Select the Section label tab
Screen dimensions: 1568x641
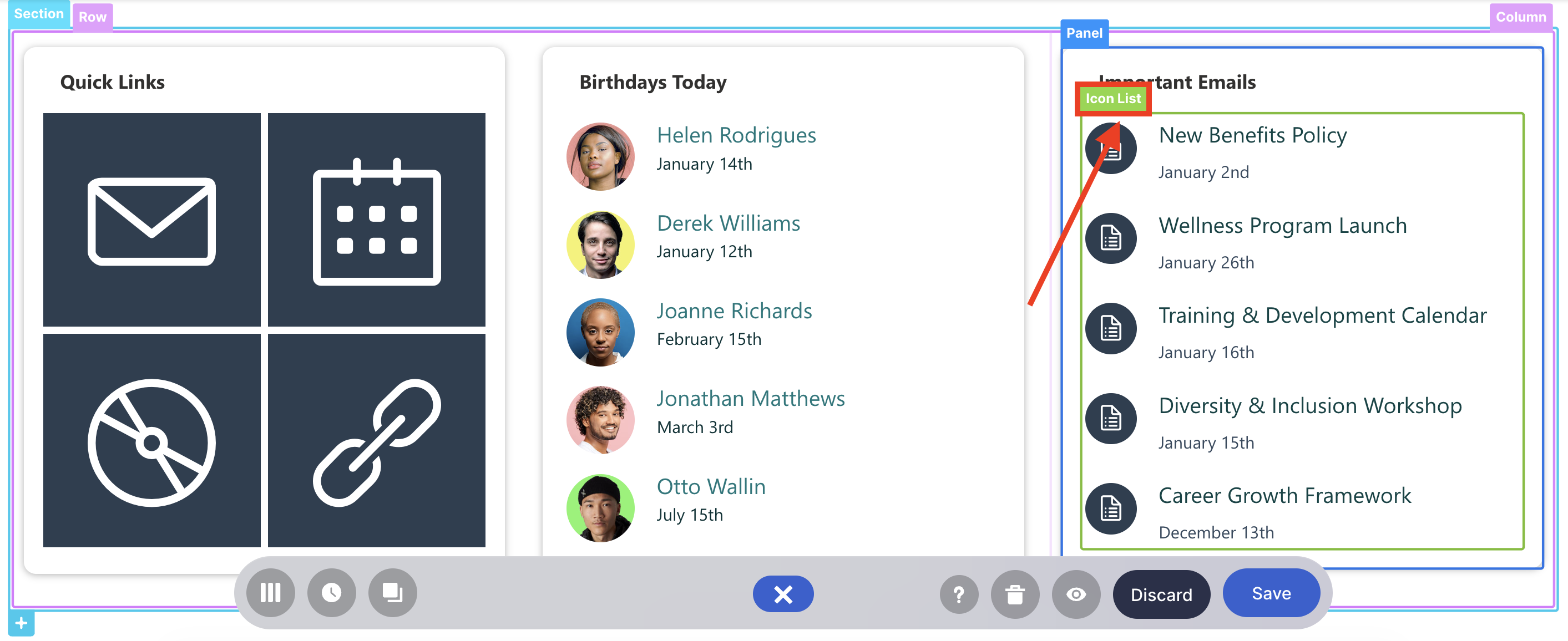point(38,13)
